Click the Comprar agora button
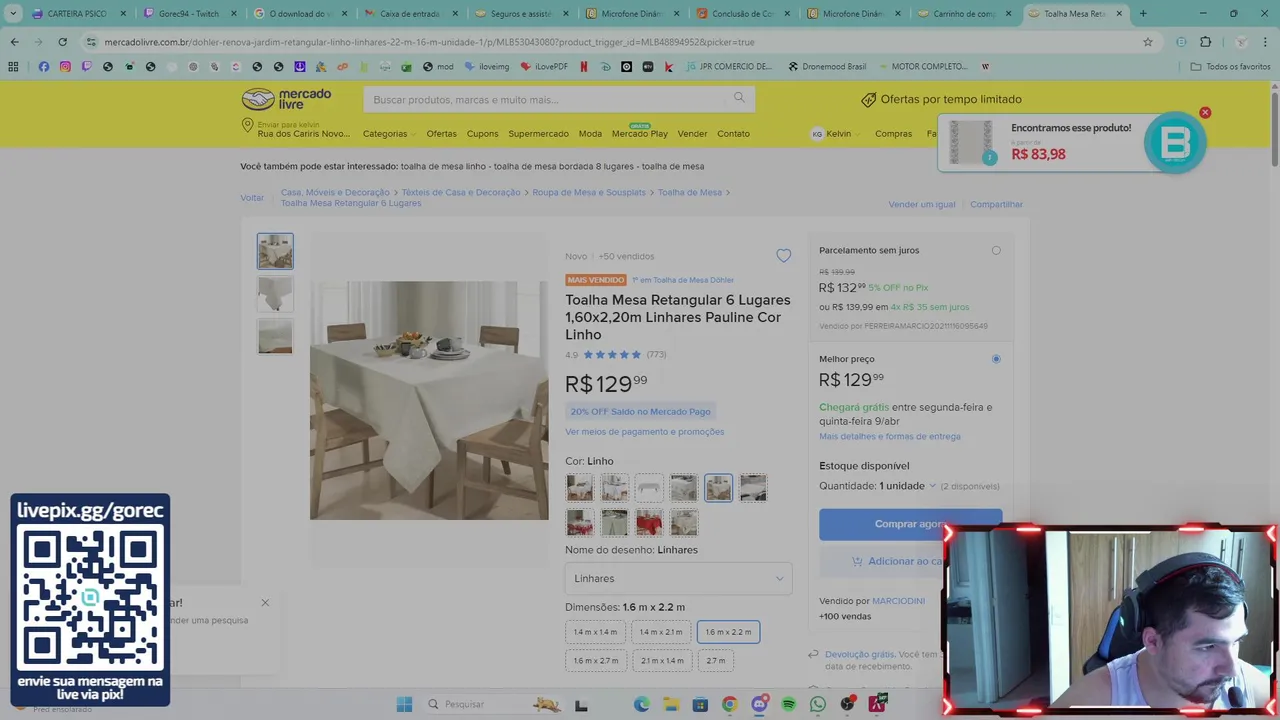 pyautogui.click(x=910, y=524)
